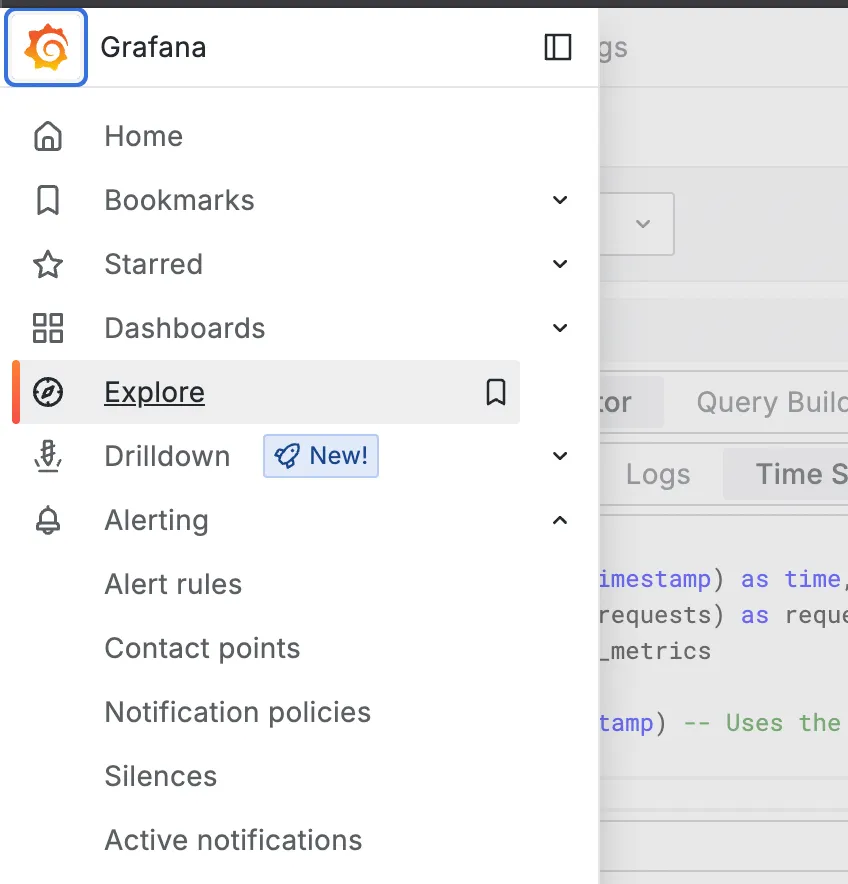
Task: Open the Silences page
Action: tap(161, 776)
